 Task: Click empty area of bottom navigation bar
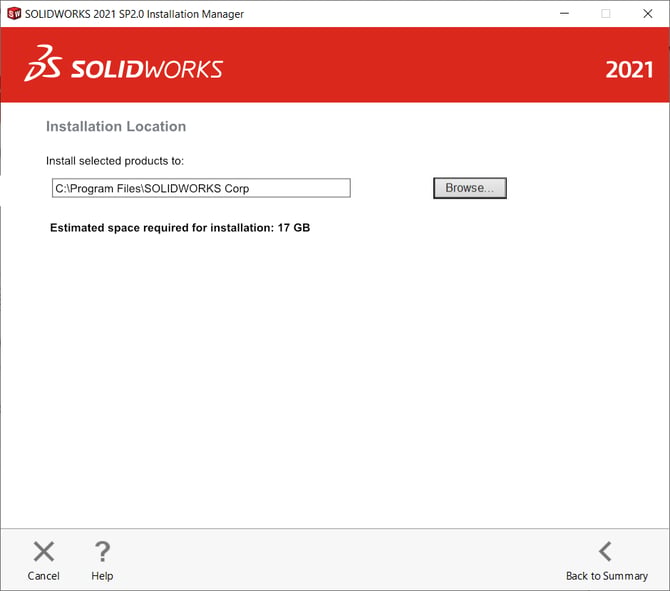tap(330, 558)
